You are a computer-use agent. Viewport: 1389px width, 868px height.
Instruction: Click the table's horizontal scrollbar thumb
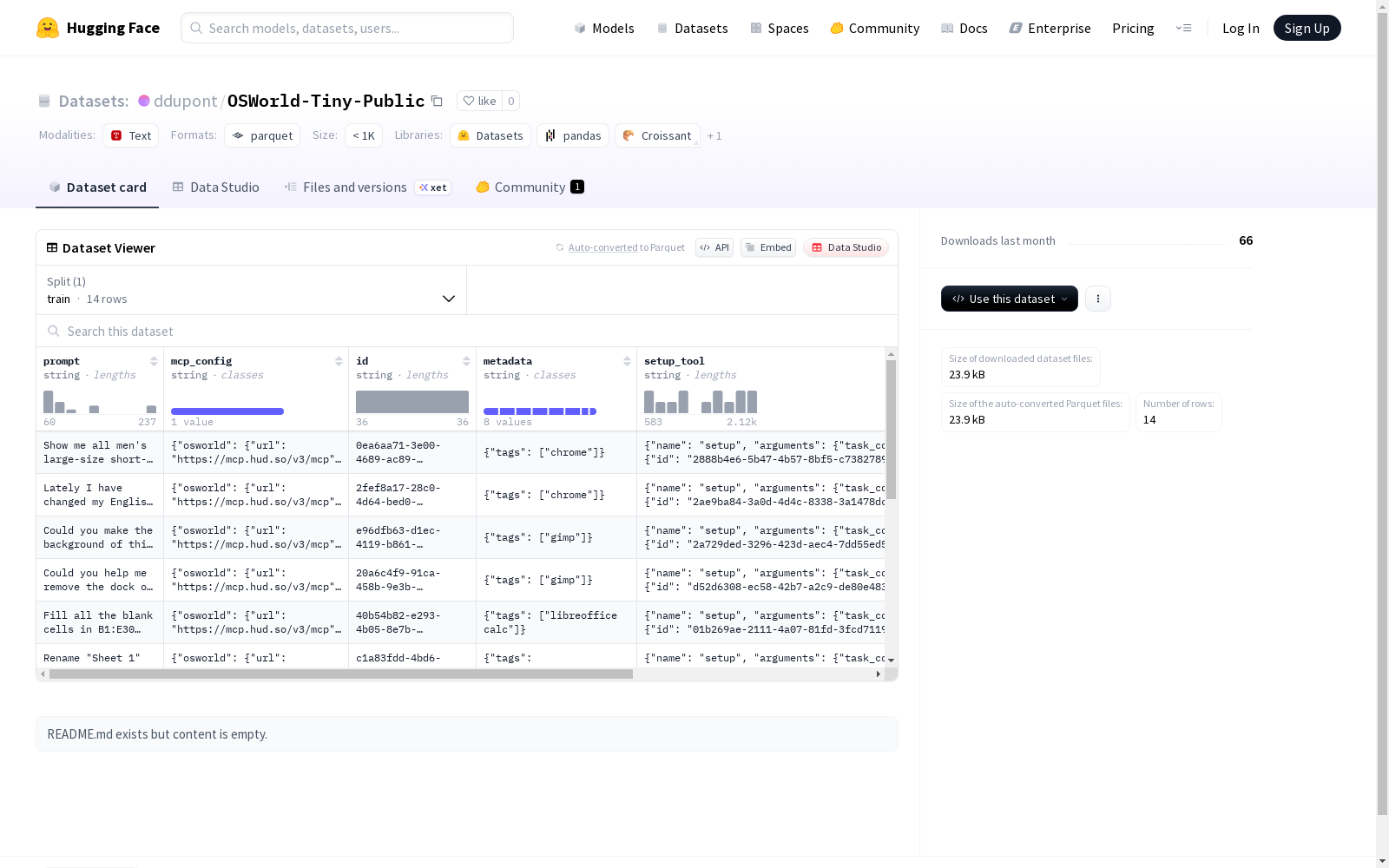[341, 674]
